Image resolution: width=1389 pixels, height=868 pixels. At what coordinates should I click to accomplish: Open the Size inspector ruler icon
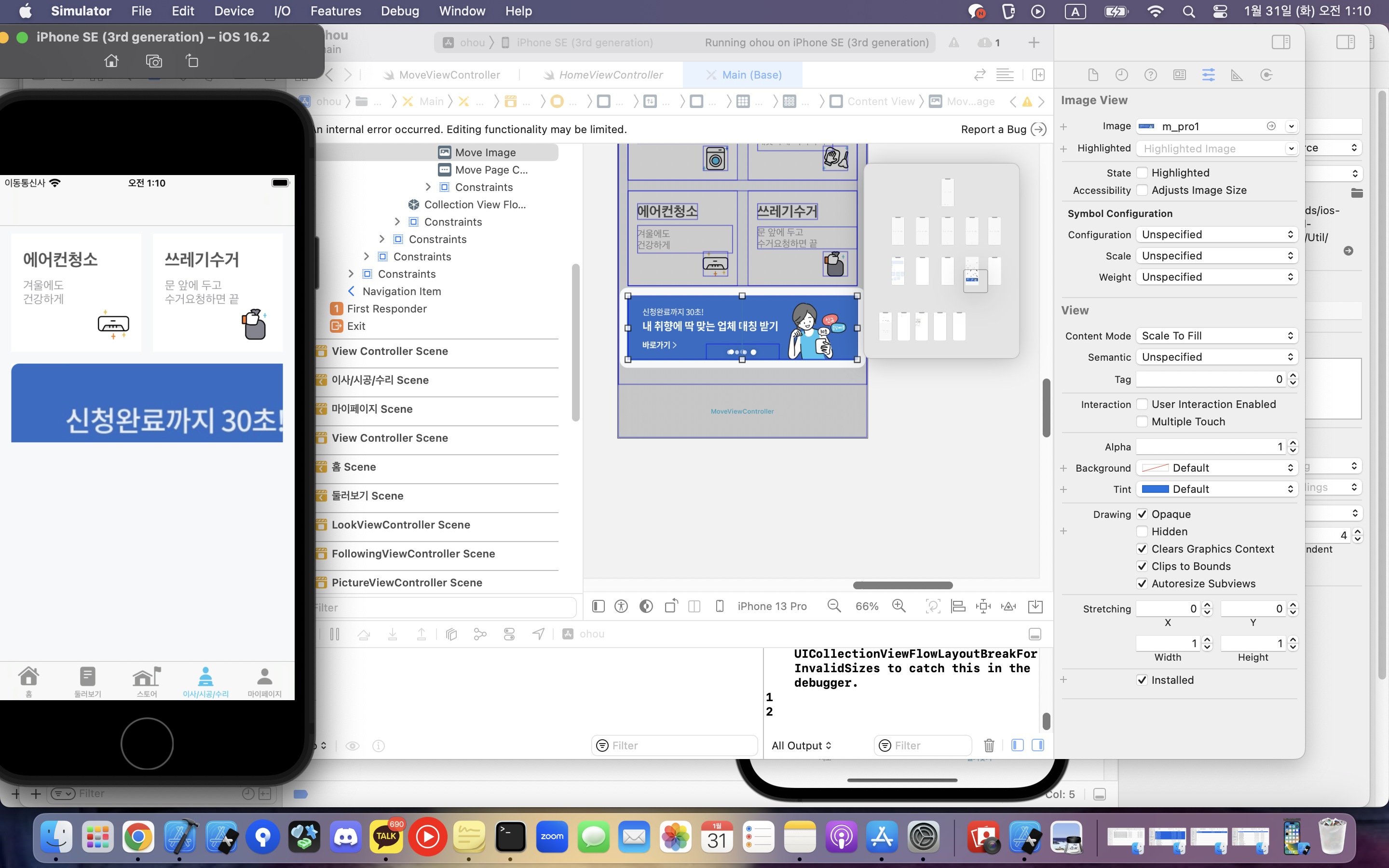1237,75
